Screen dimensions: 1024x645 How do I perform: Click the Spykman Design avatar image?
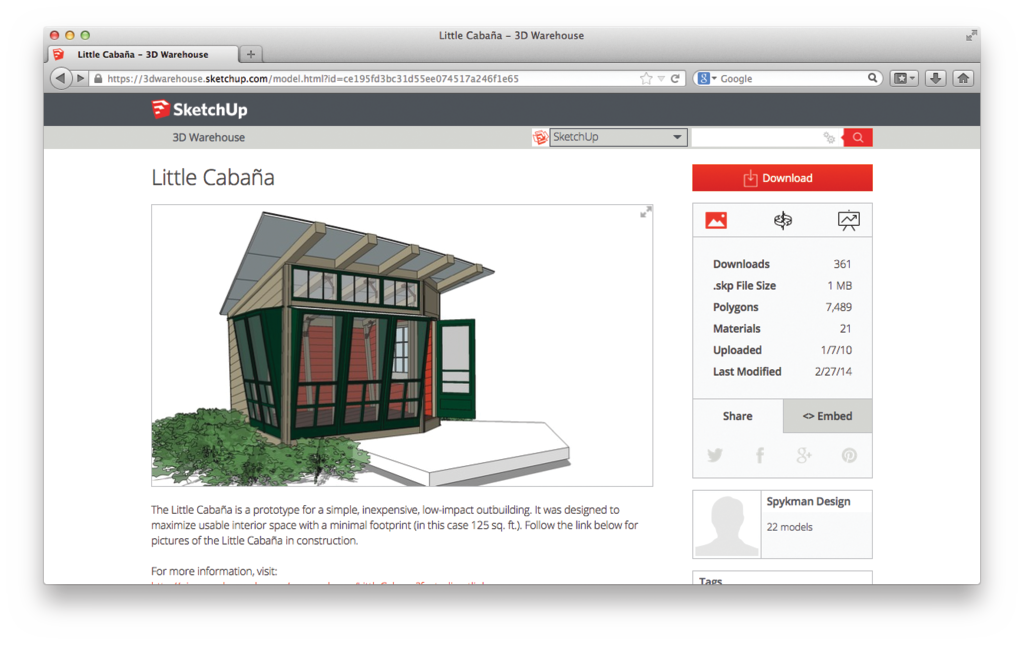pyautogui.click(x=727, y=524)
